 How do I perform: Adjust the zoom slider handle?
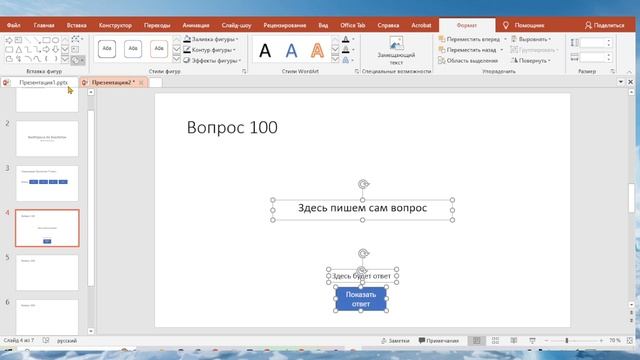click(567, 340)
